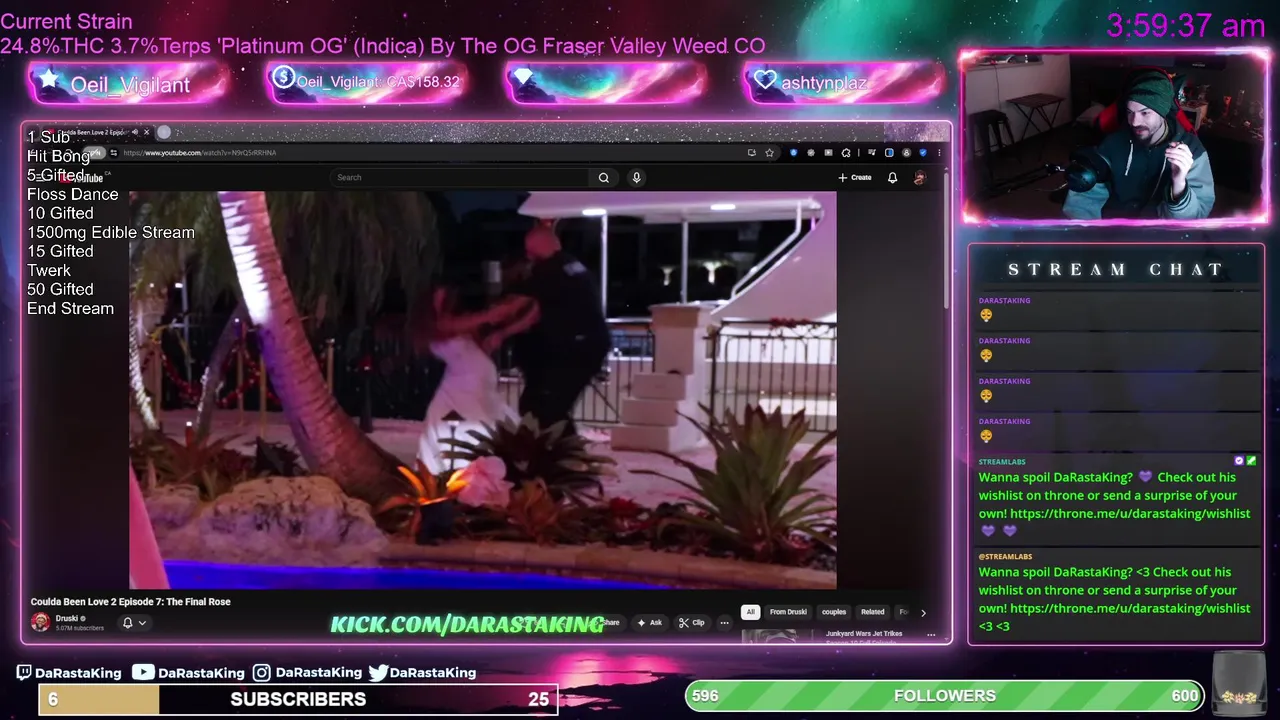Screen dimensions: 1280x720
Task: Open the Druski channel name link
Action: [67, 618]
